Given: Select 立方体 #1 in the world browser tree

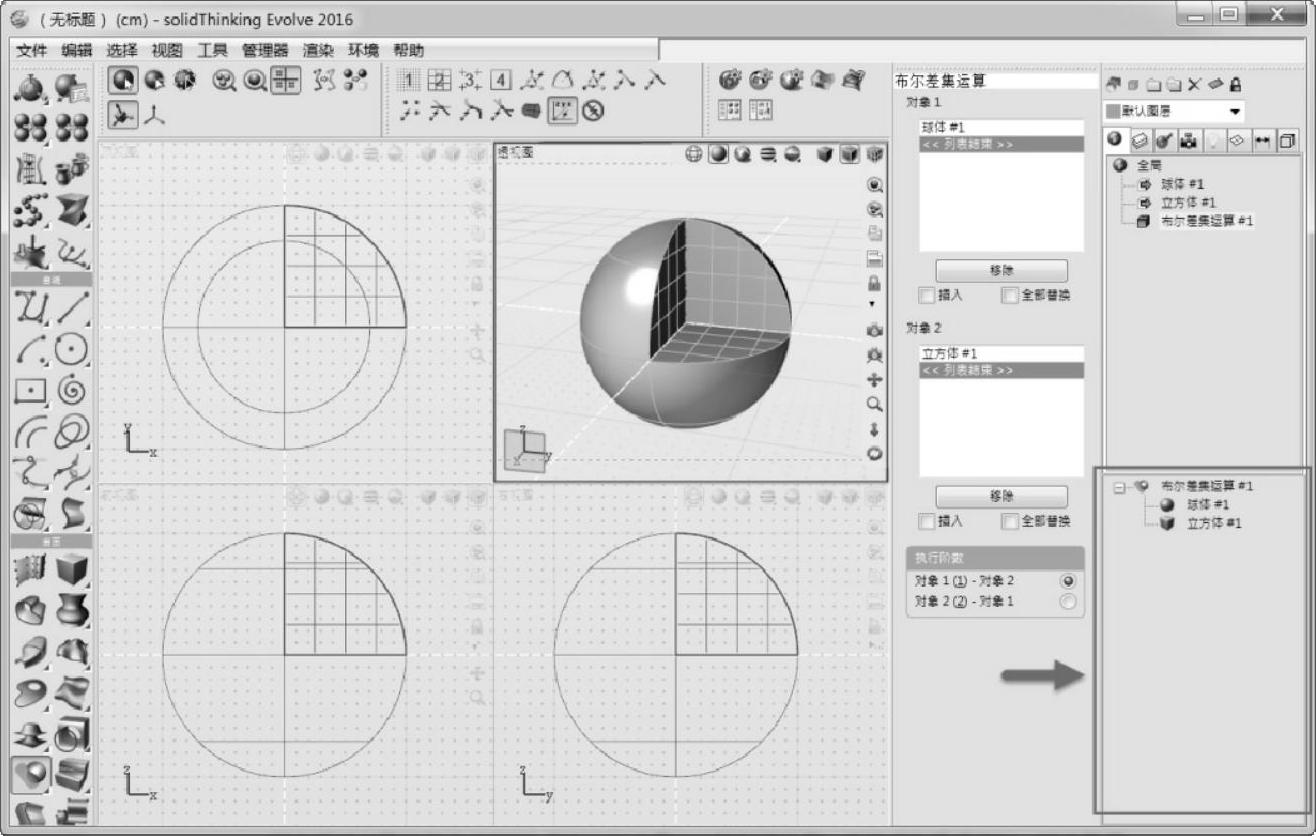Looking at the screenshot, I should point(1189,202).
